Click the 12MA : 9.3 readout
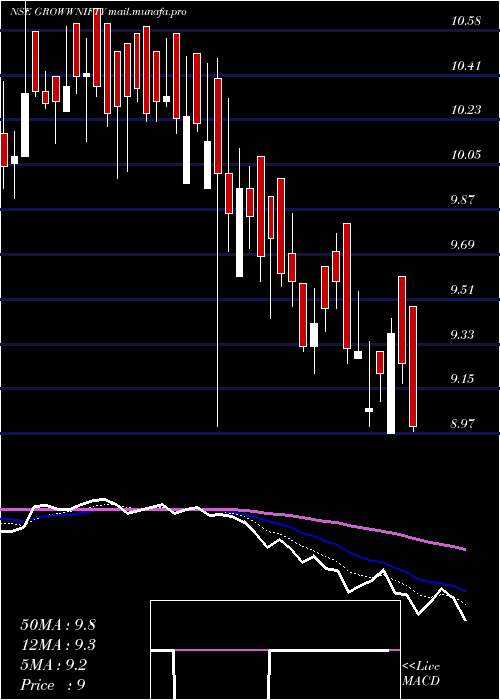The image size is (500, 700). (58, 645)
